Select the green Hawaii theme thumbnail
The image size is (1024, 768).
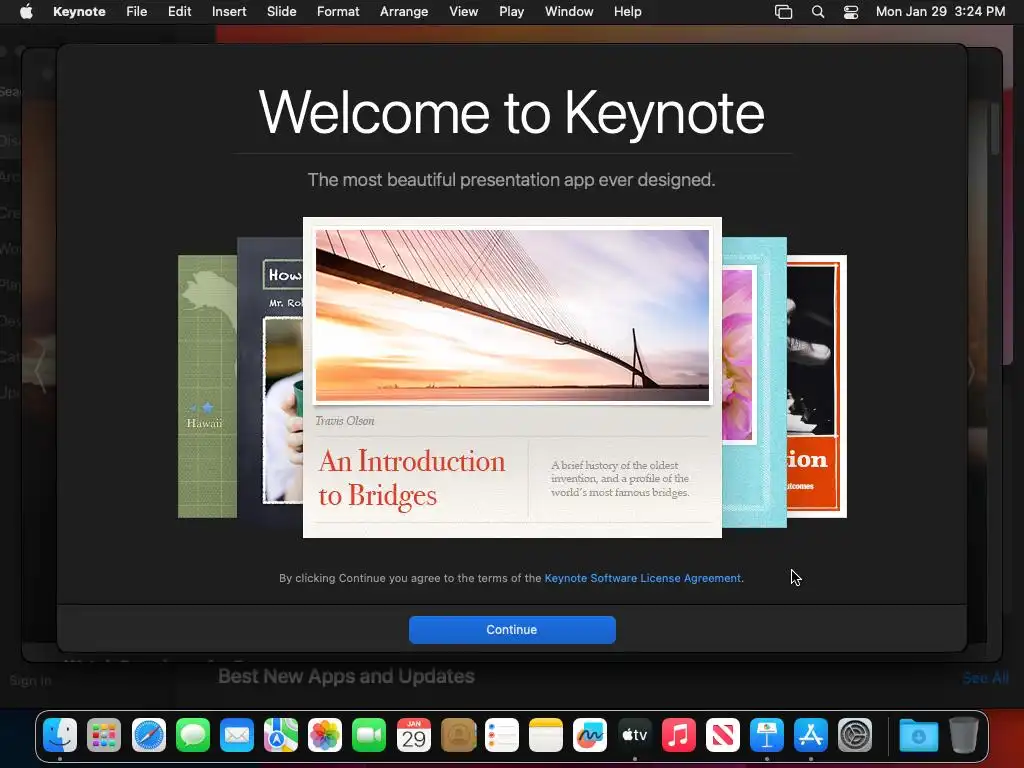coord(207,387)
